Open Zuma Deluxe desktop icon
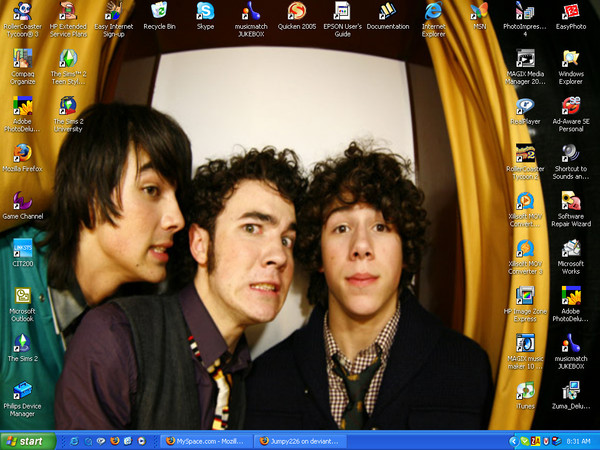This screenshot has width=600, height=450. (571, 390)
